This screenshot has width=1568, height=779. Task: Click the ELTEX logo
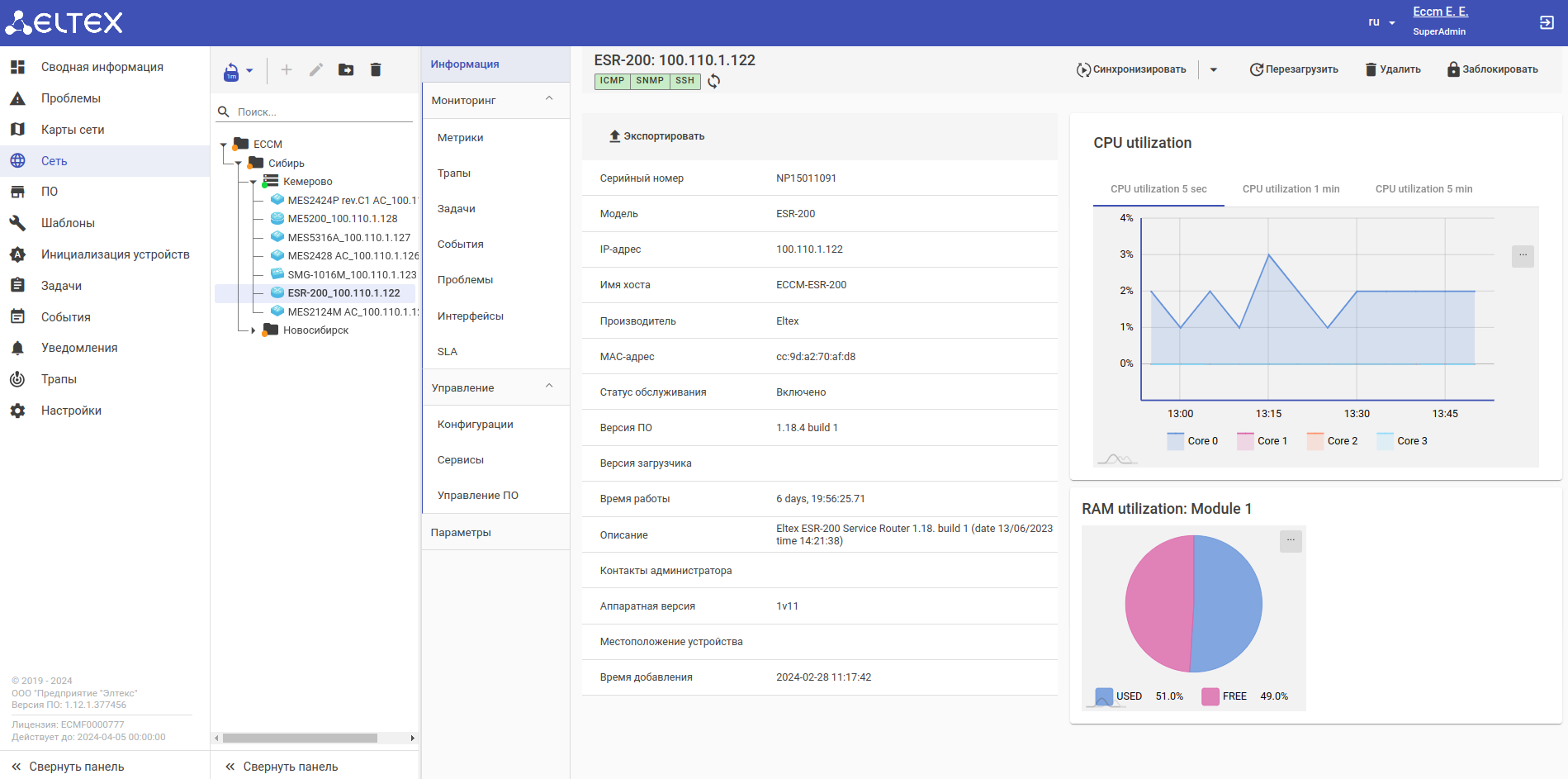(64, 22)
